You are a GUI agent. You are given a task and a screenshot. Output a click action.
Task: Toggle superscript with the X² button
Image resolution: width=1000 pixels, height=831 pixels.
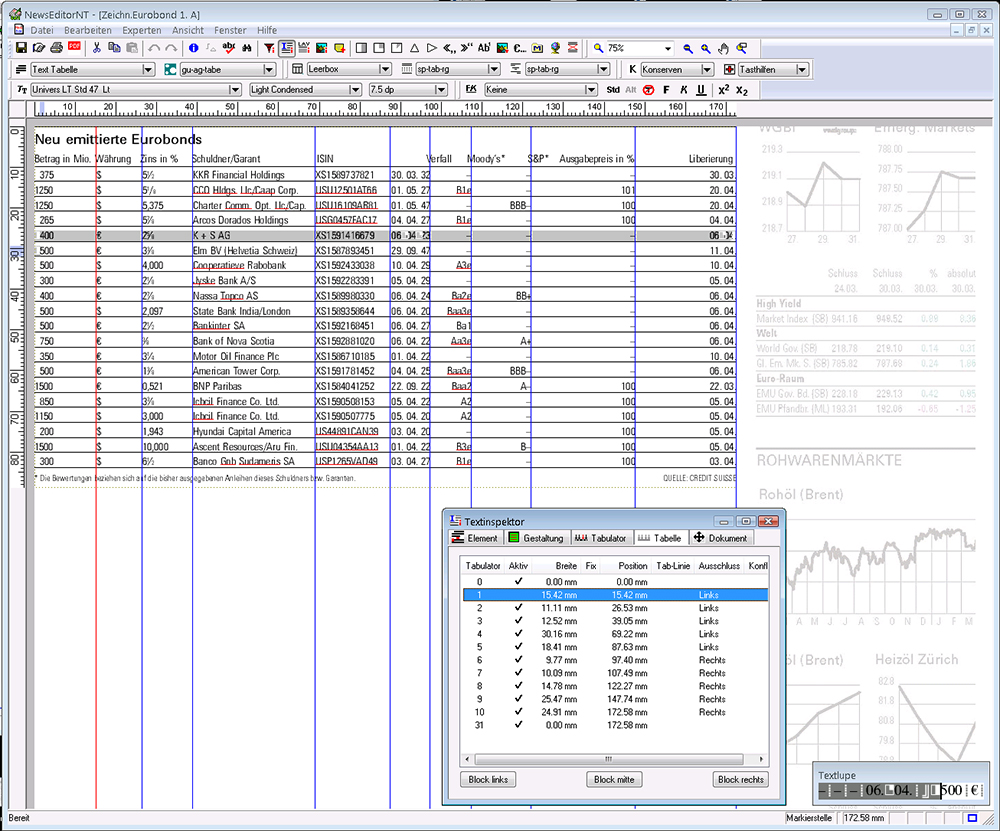pos(723,90)
